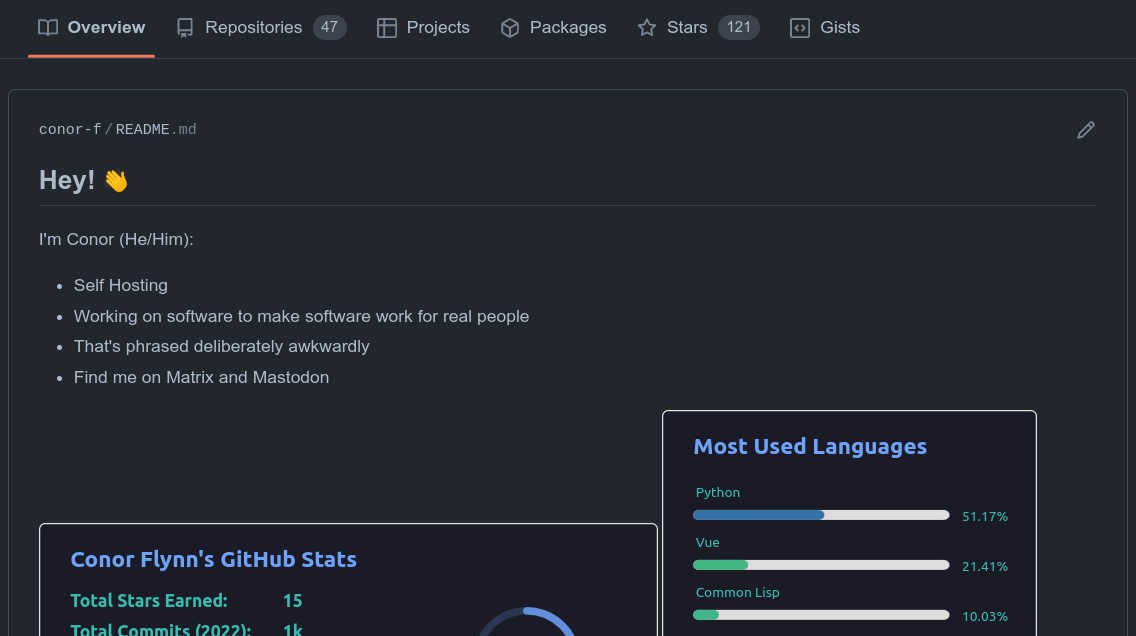
Task: Click the 'Total Commits (2022):' label
Action: click(x=161, y=629)
